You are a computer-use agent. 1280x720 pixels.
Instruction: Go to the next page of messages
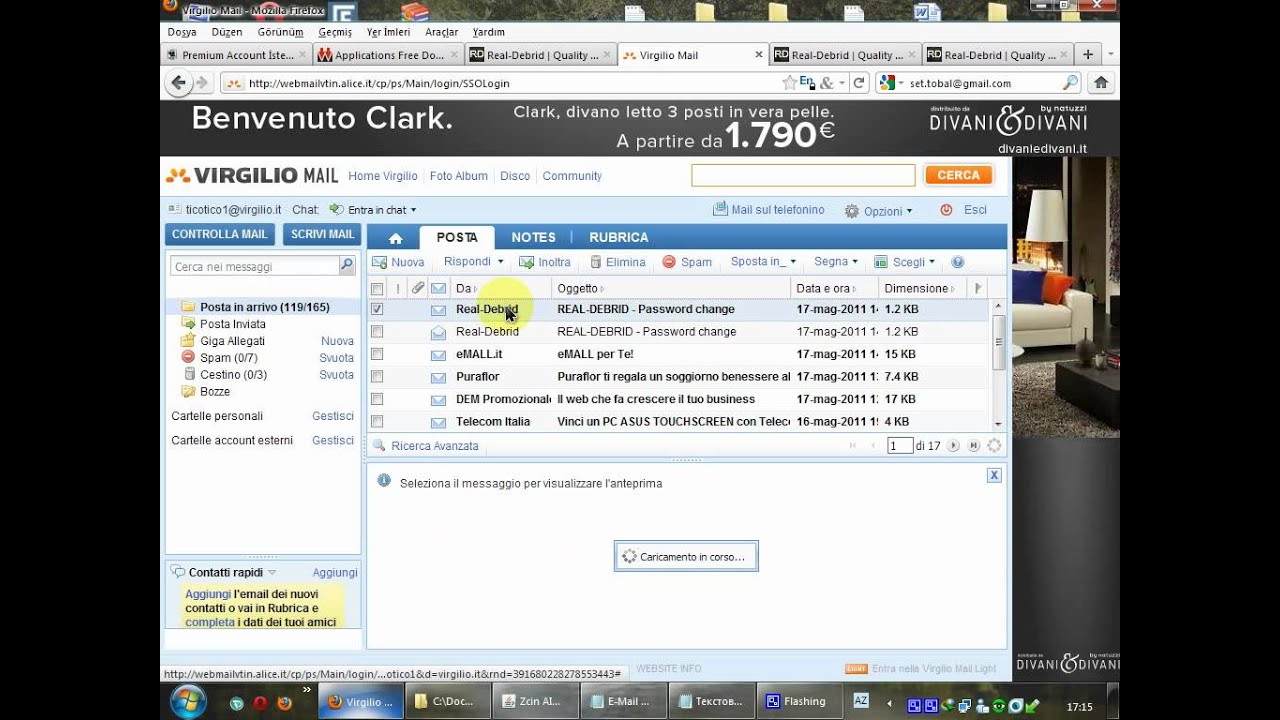[953, 446]
